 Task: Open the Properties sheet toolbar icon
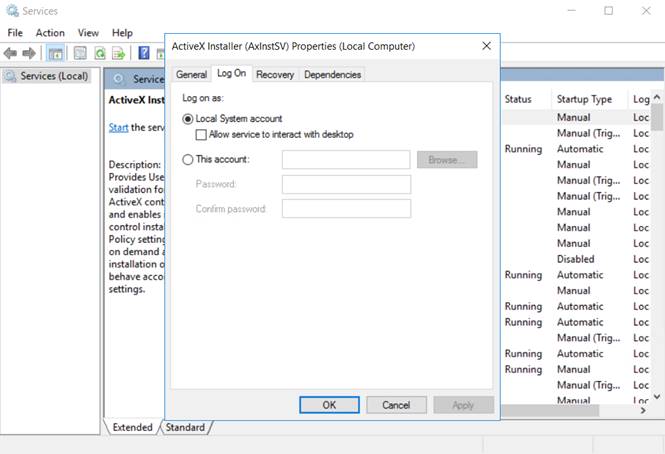(x=80, y=53)
